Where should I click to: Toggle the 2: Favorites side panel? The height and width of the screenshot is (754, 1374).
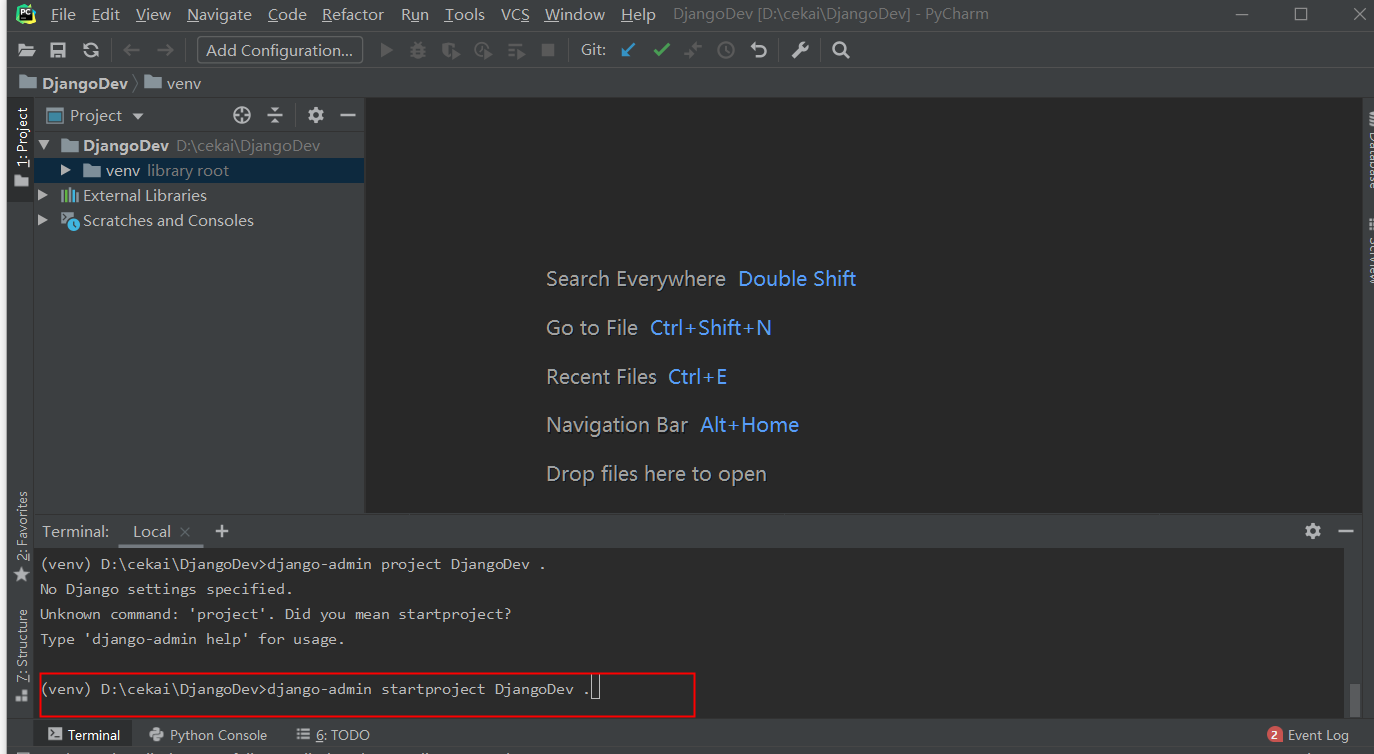21,536
